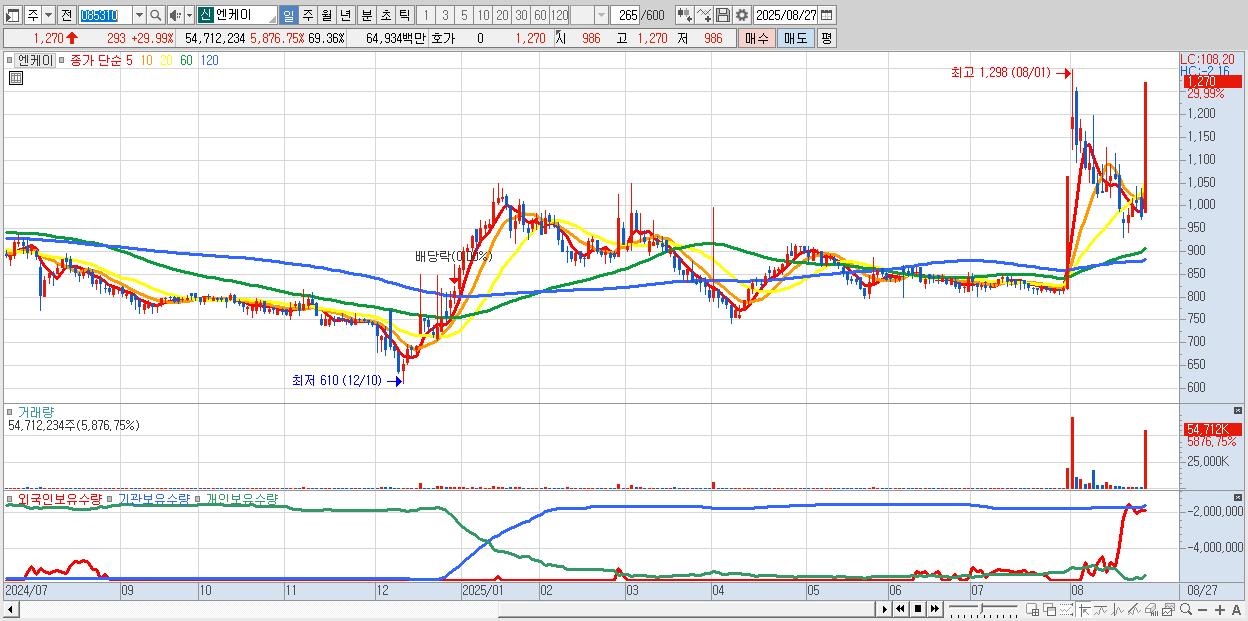Click the 매도 sell button
1248x621 pixels.
(795, 38)
